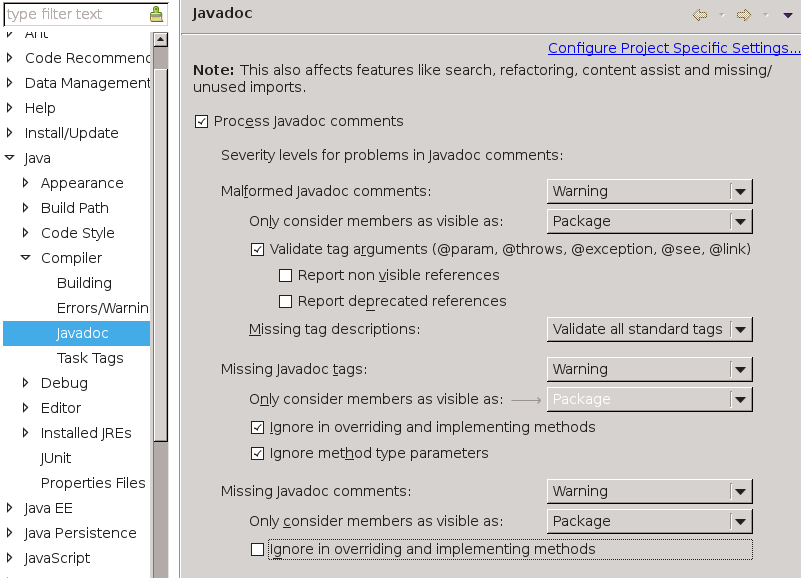Uncheck Process Javadoc comments
The height and width of the screenshot is (578, 801).
pyautogui.click(x=201, y=122)
